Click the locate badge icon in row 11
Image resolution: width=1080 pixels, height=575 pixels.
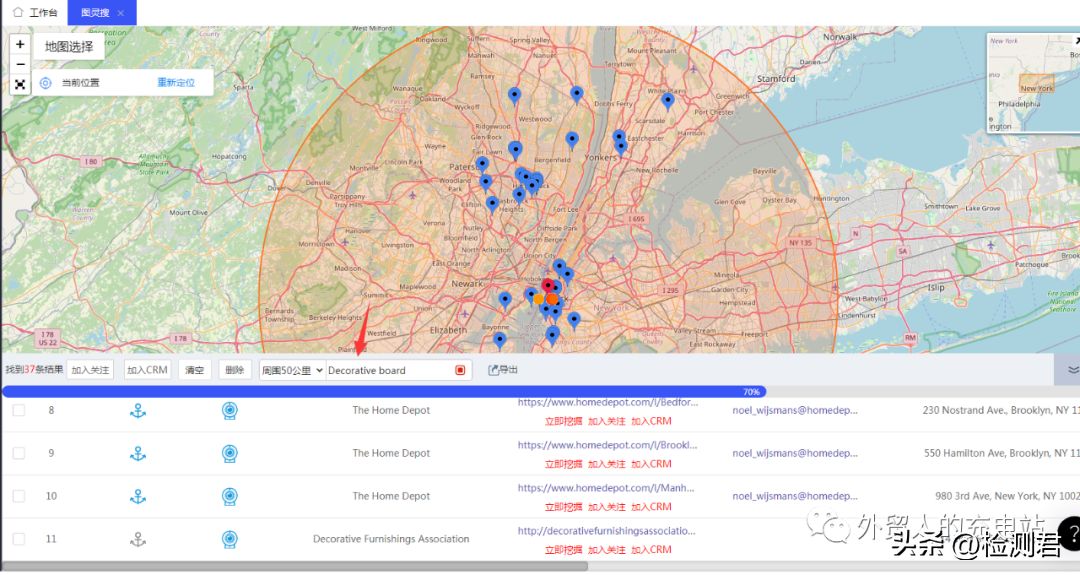click(230, 539)
